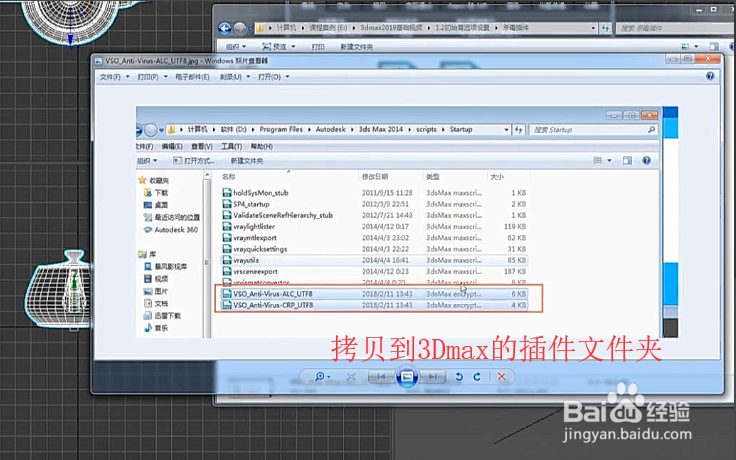Close the Photo Viewer window
The width and height of the screenshot is (736, 460).
708,59
